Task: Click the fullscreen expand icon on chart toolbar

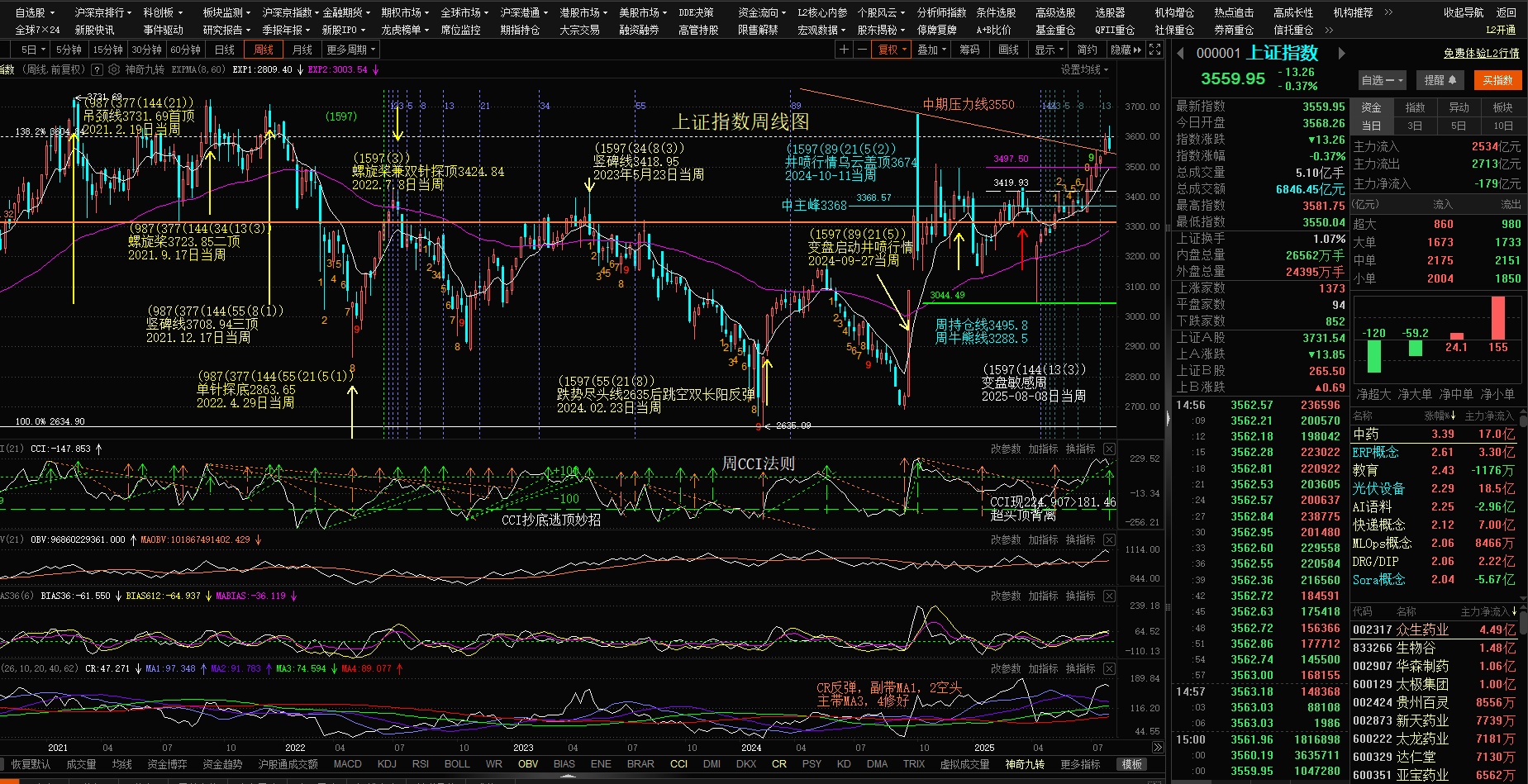Action: coord(1155,50)
